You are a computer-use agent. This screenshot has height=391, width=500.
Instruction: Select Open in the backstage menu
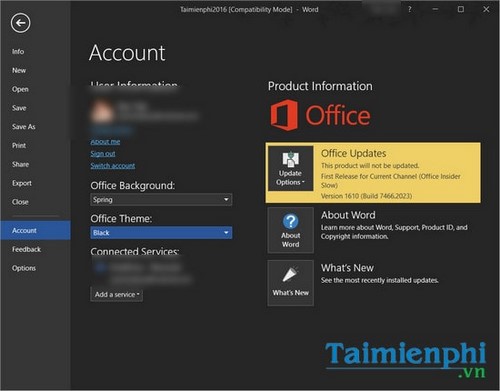pos(20,89)
